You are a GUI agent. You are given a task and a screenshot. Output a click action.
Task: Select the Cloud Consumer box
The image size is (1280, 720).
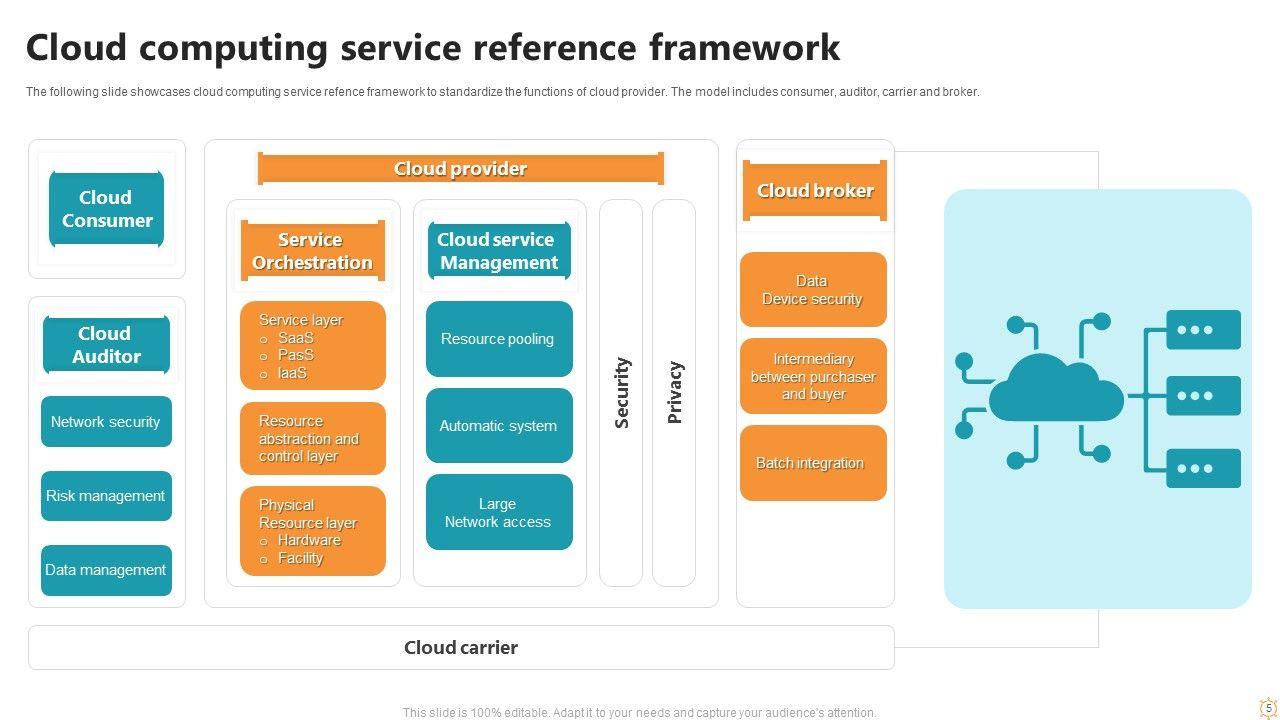[x=106, y=209]
